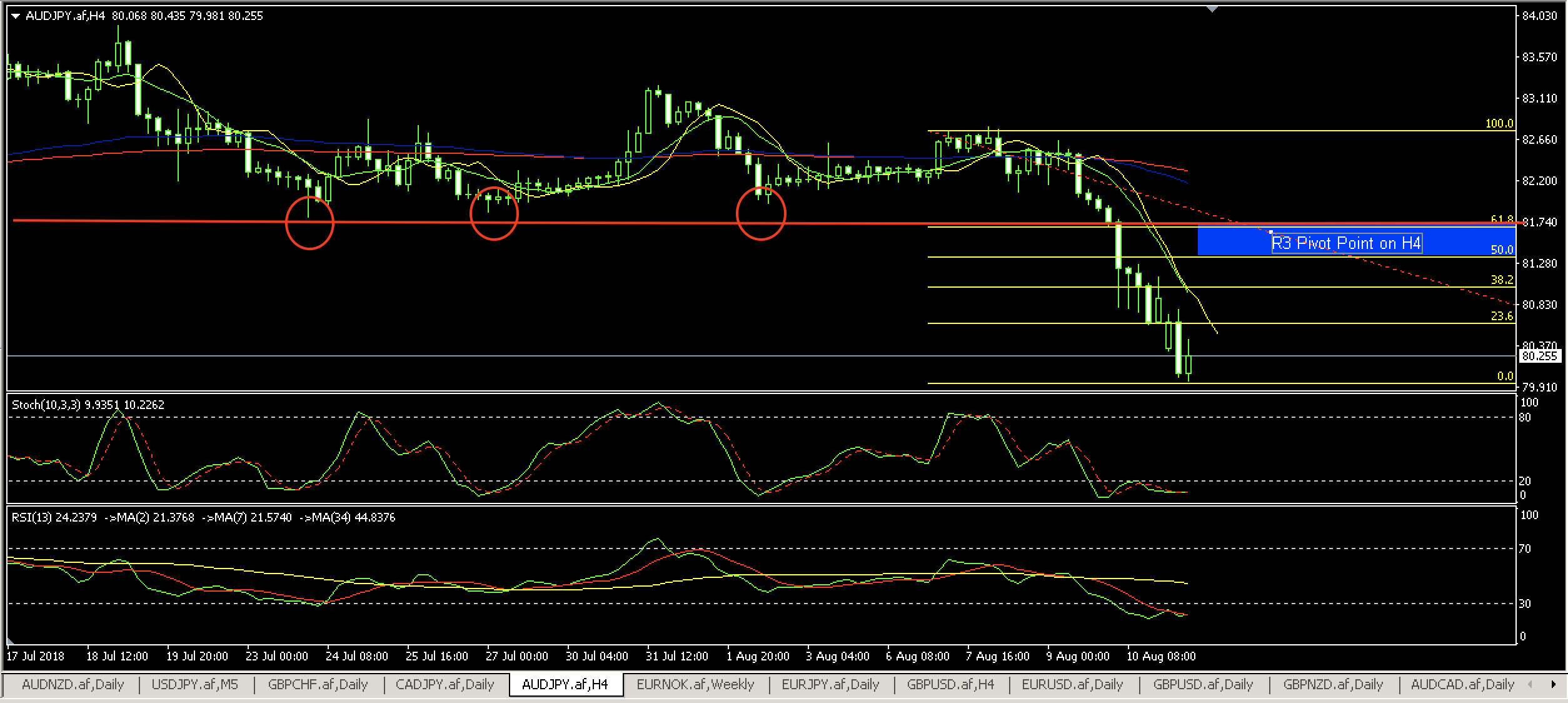Open the GBPNZD.af,Daily tab

click(1333, 684)
